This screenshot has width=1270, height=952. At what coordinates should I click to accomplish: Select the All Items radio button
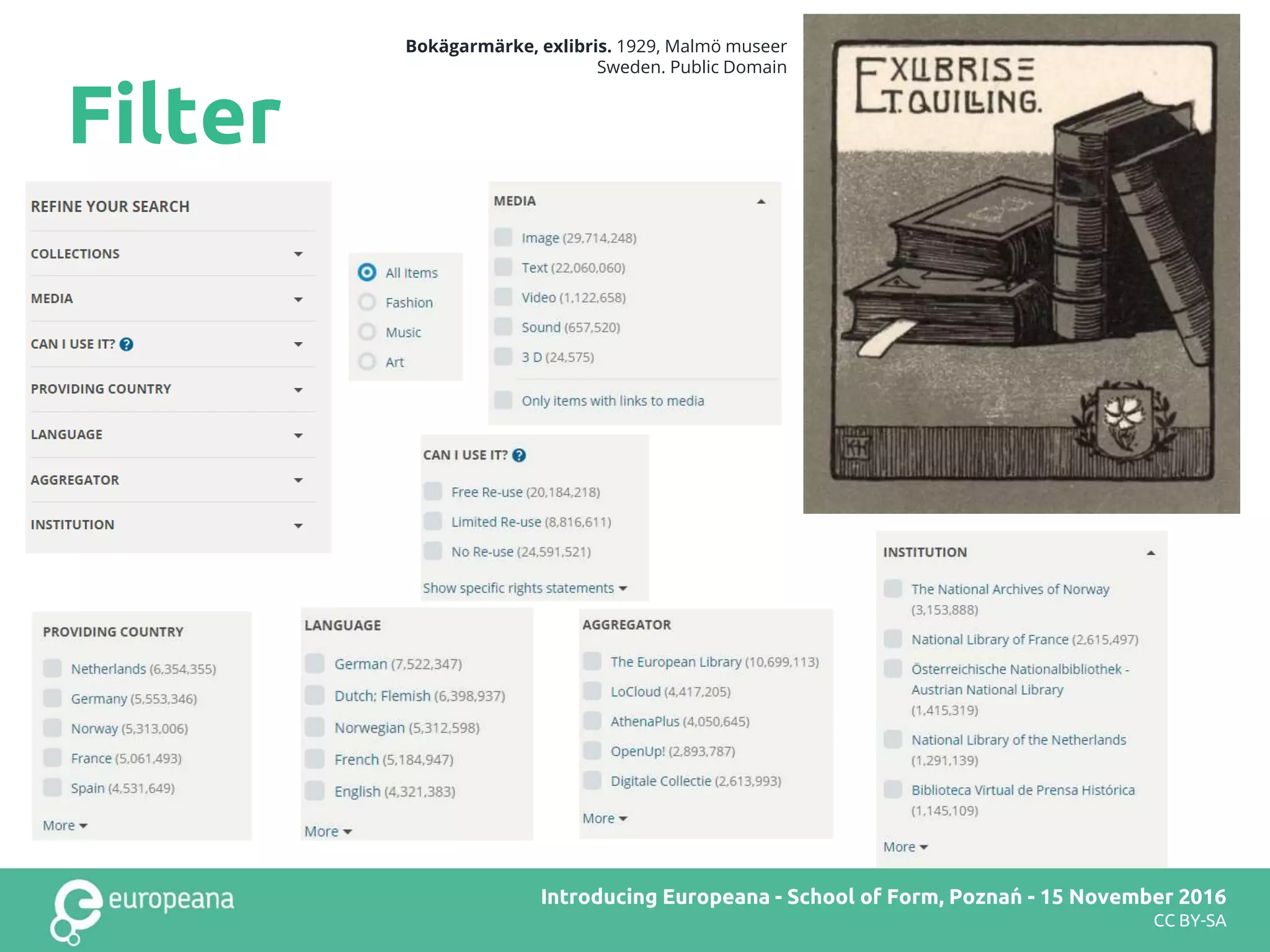367,272
